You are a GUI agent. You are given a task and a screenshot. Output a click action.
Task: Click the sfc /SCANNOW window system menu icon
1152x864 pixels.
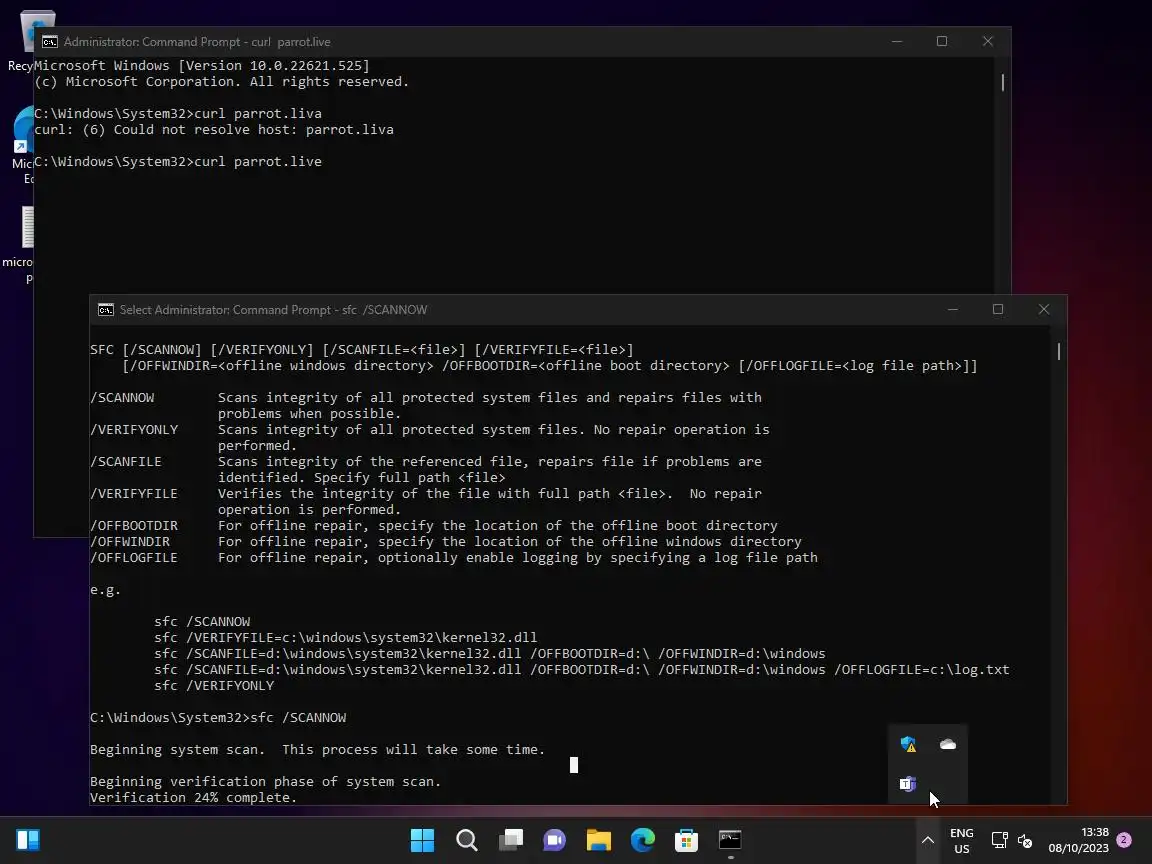click(106, 310)
